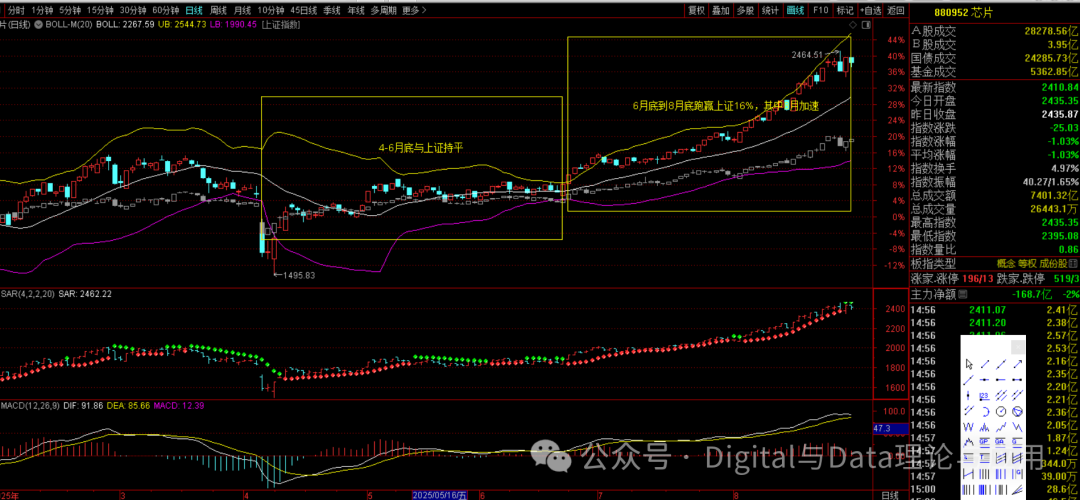The width and height of the screenshot is (1080, 500).
Task: Select the 月线 monthly chart tab
Action: 242,10
